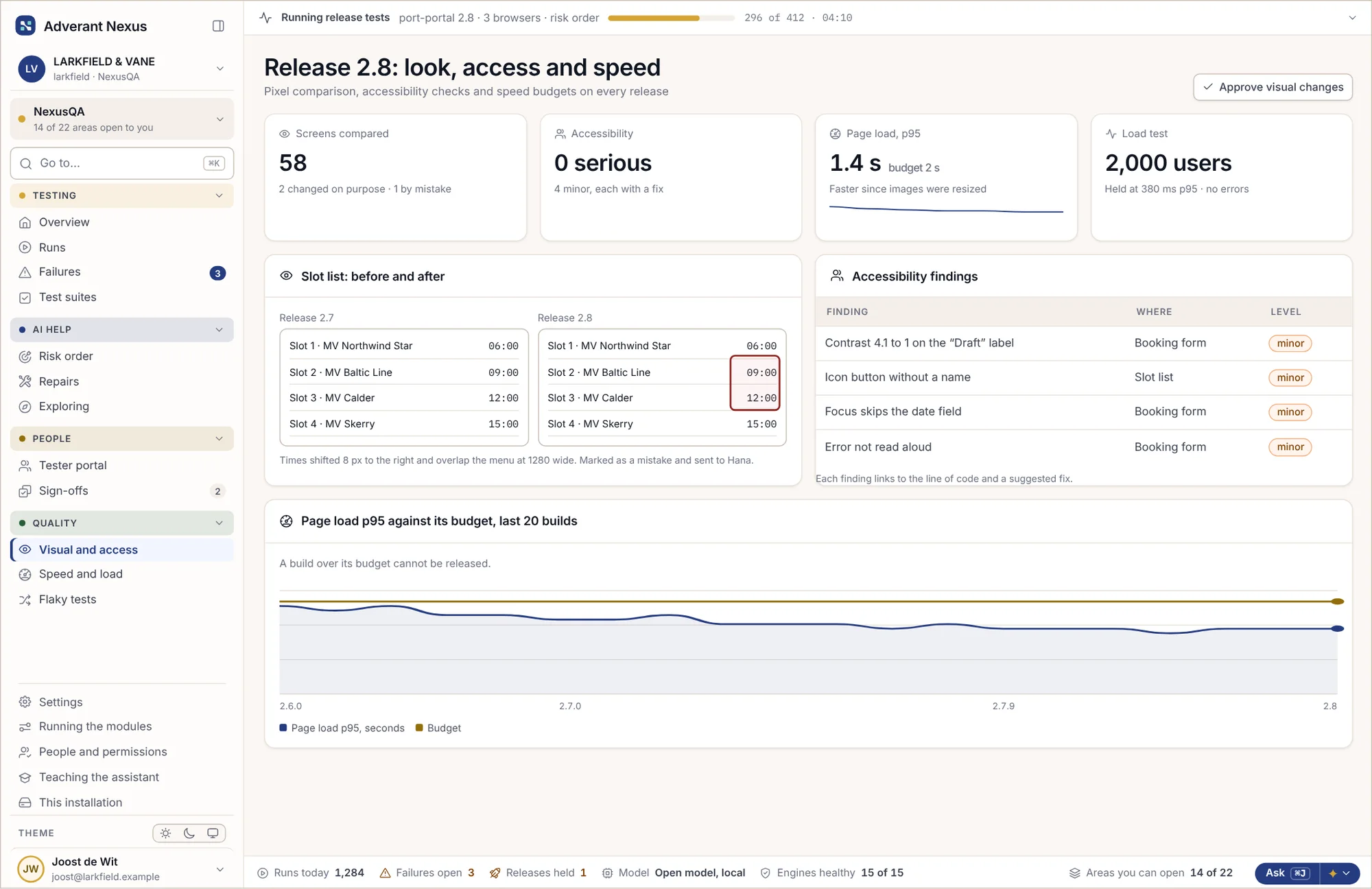Open Visual and access page

(122, 550)
